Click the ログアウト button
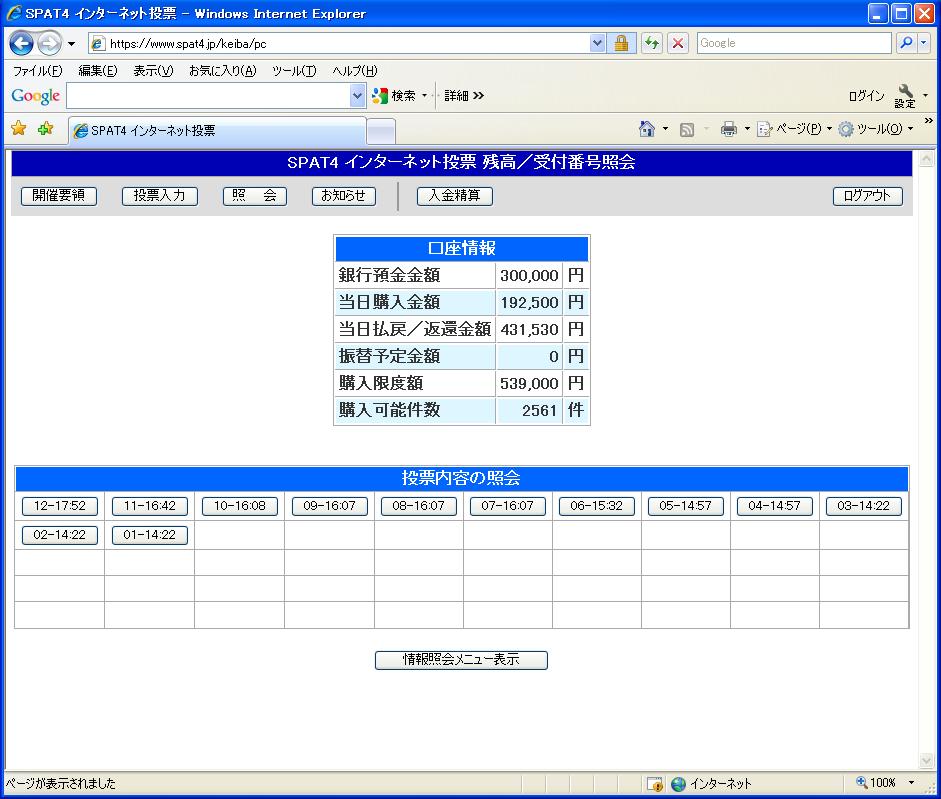The width and height of the screenshot is (941, 799). click(x=868, y=196)
